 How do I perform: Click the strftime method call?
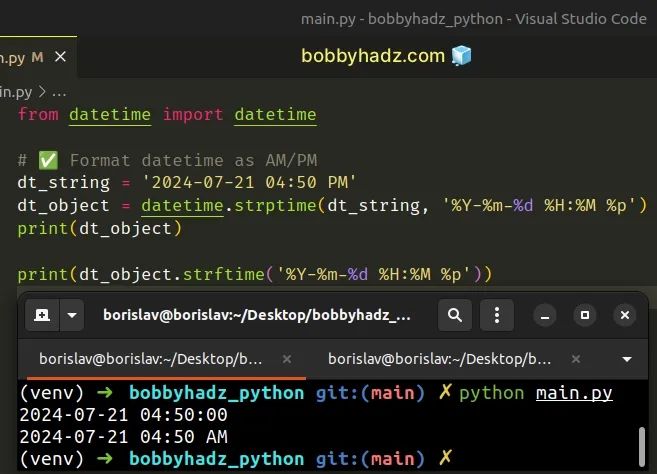[224, 275]
